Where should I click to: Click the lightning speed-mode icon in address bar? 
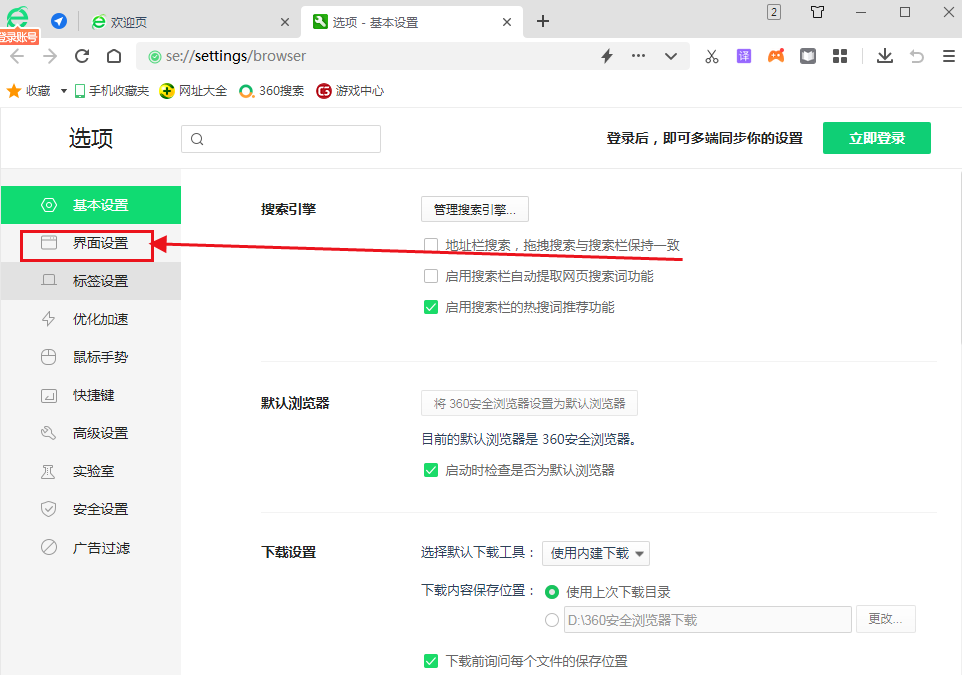coord(607,56)
